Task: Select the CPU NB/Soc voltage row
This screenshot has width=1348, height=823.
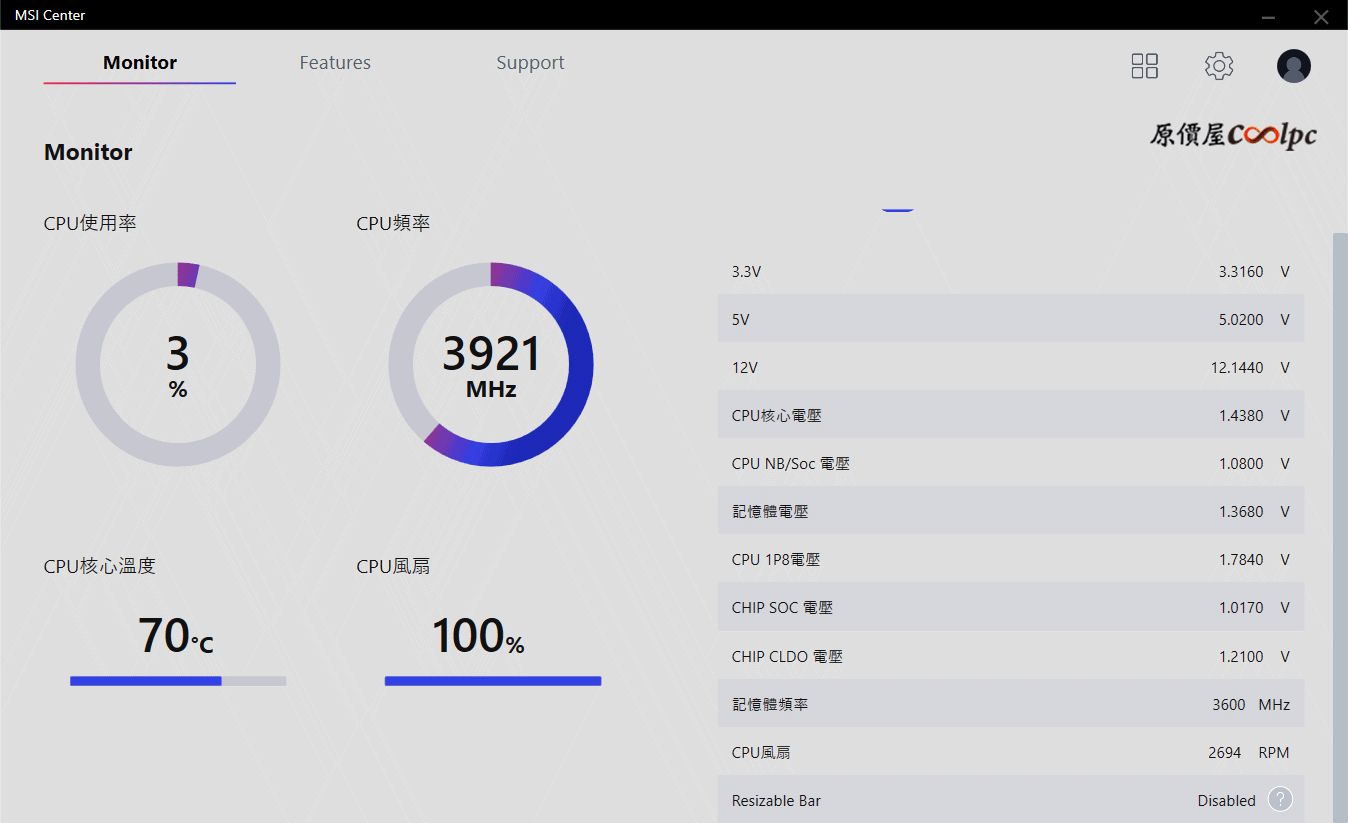Action: point(1010,464)
